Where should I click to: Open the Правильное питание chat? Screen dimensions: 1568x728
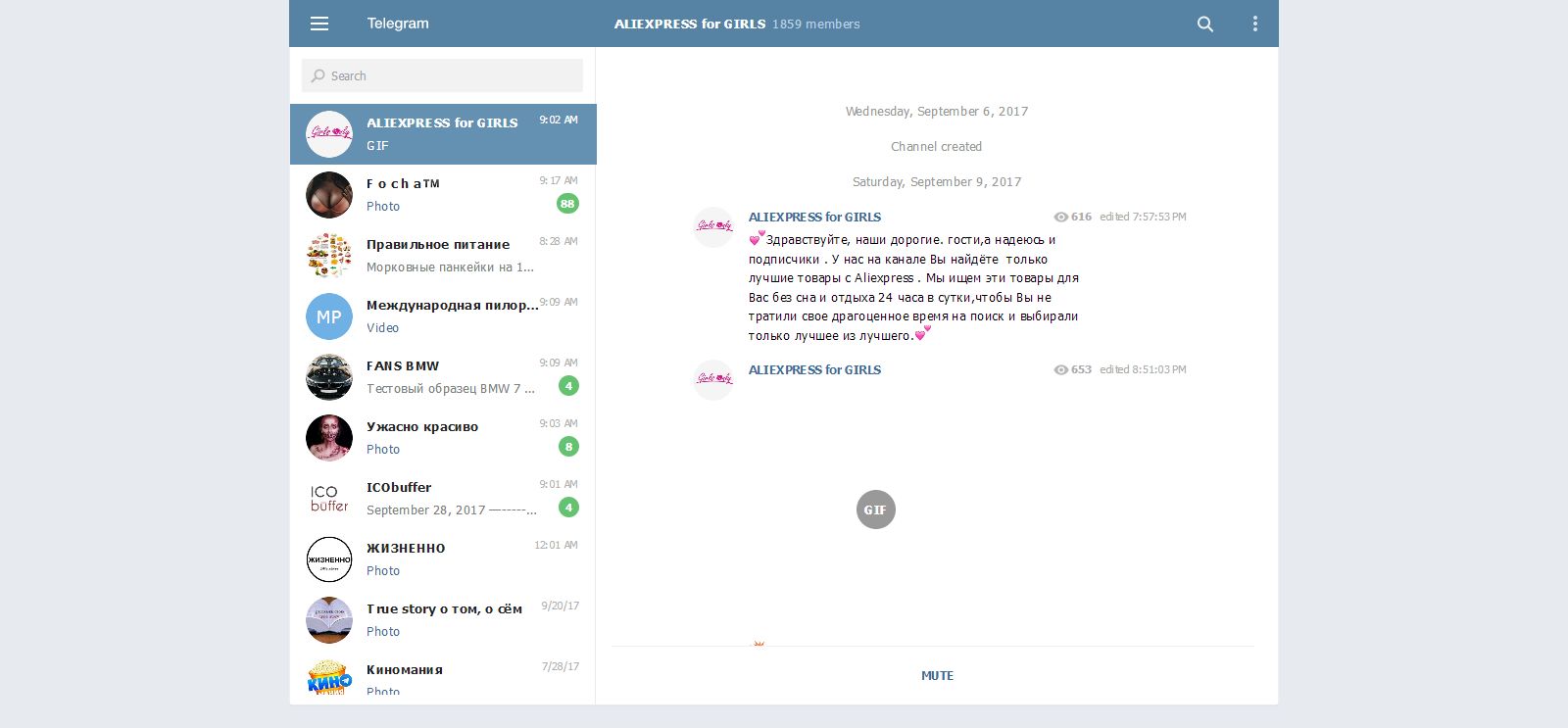point(443,256)
